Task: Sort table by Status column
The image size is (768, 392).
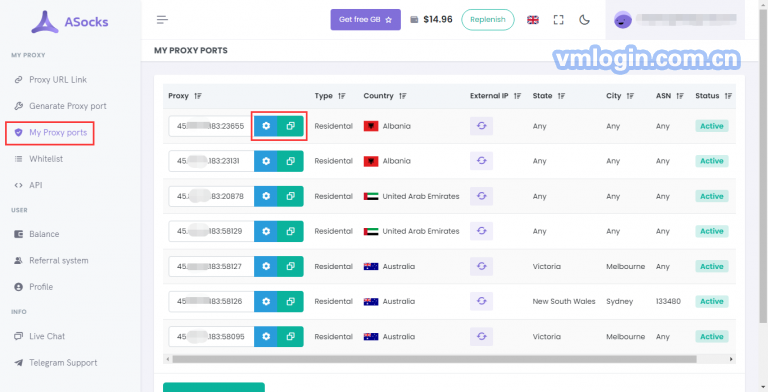Action: (728, 96)
